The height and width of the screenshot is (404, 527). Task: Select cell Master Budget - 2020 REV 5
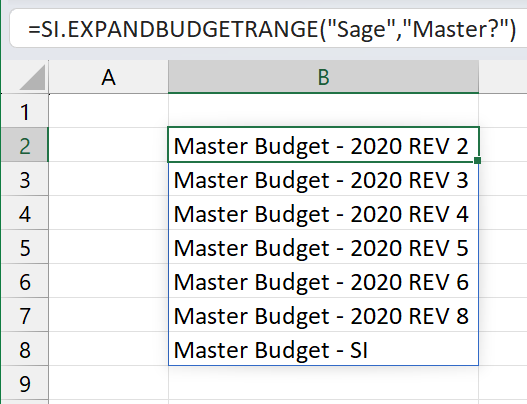323,247
